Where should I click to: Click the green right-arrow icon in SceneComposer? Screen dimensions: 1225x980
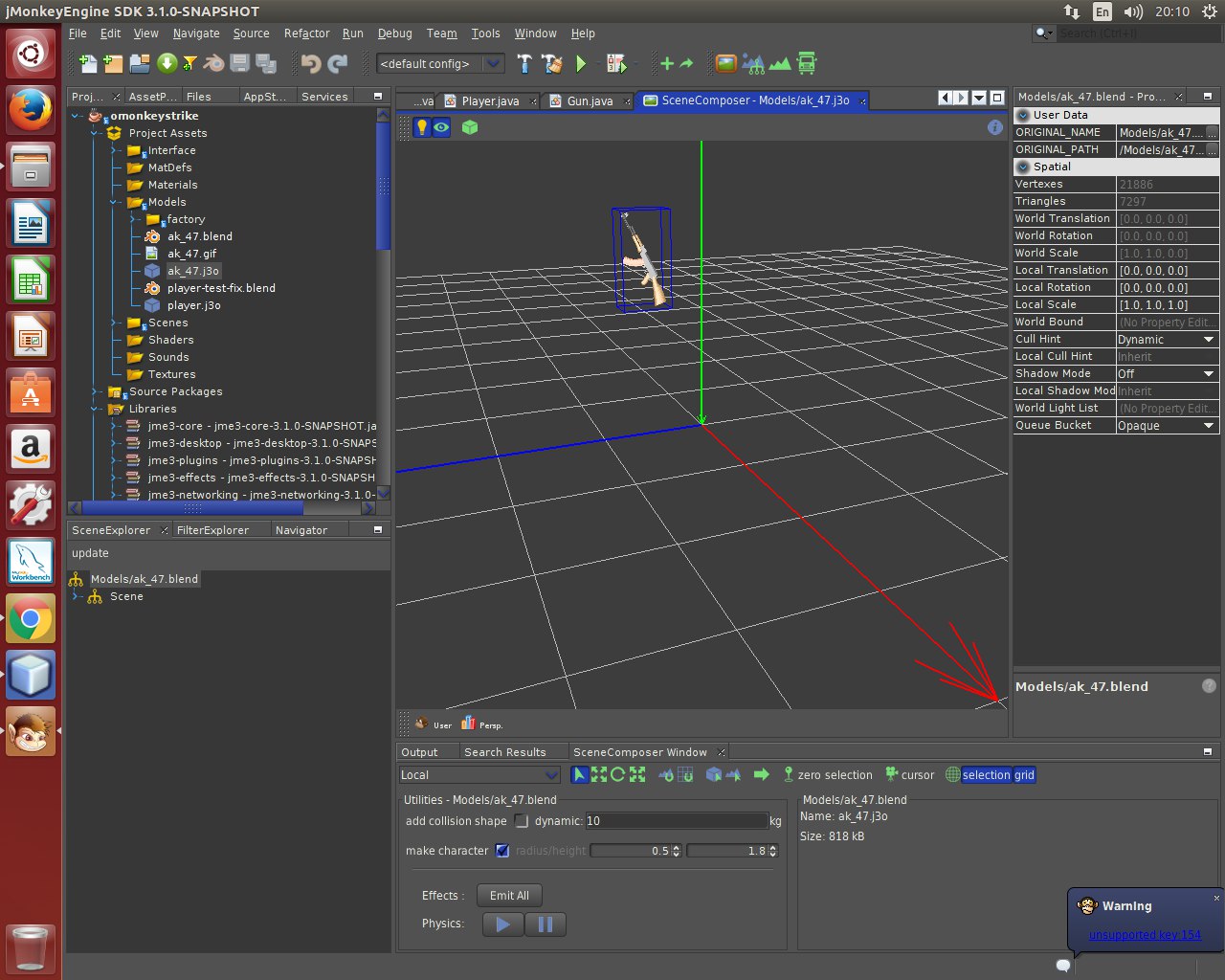(762, 775)
